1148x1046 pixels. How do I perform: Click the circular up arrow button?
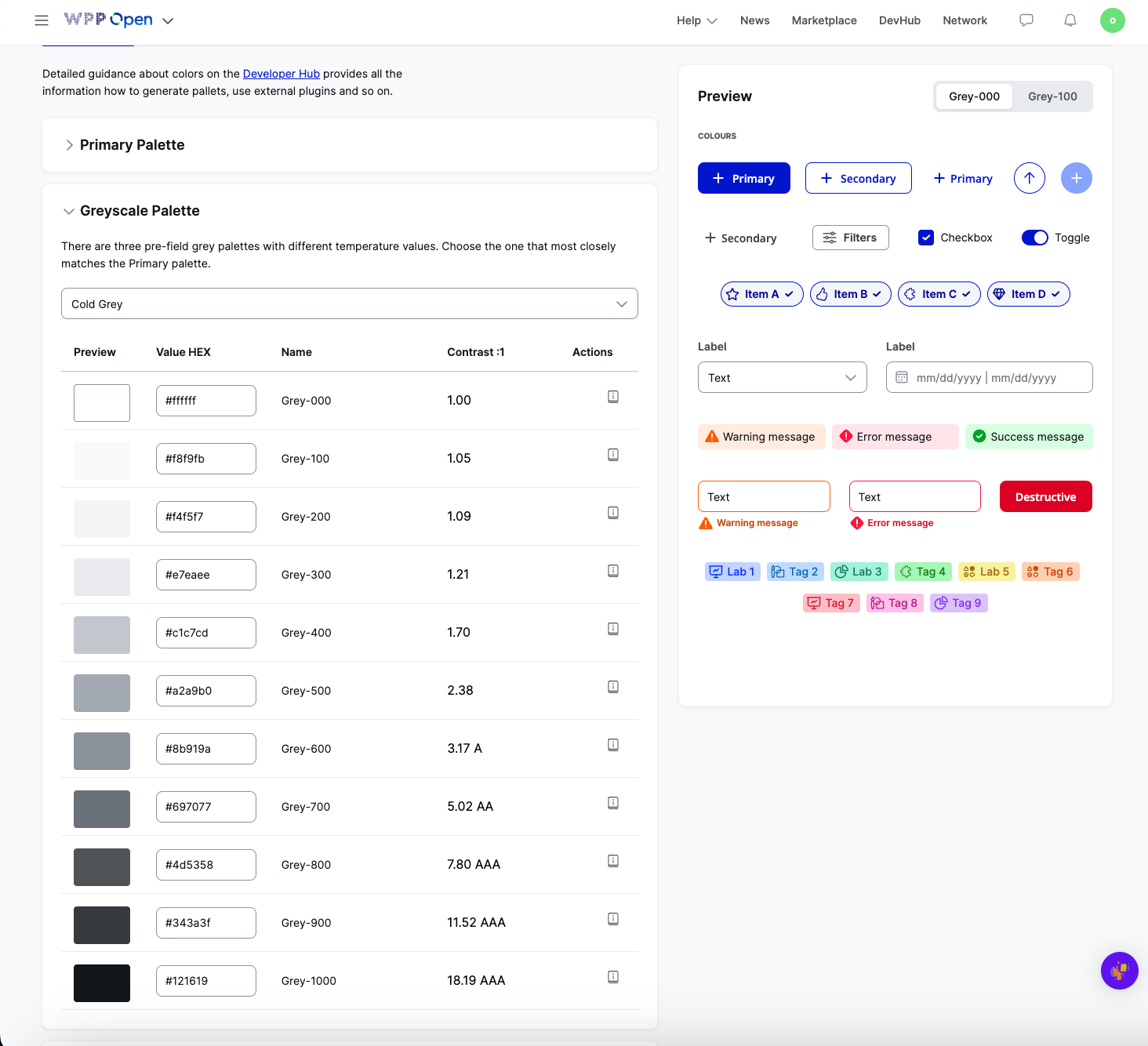(1029, 178)
